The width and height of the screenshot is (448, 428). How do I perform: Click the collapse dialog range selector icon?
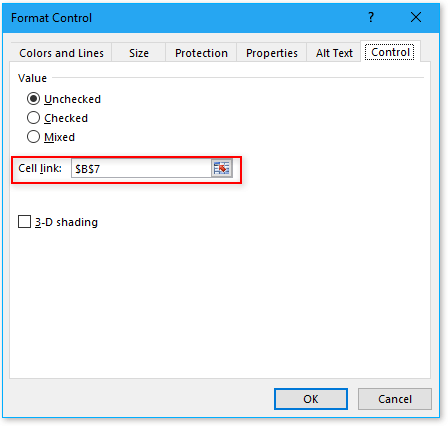(x=222, y=168)
